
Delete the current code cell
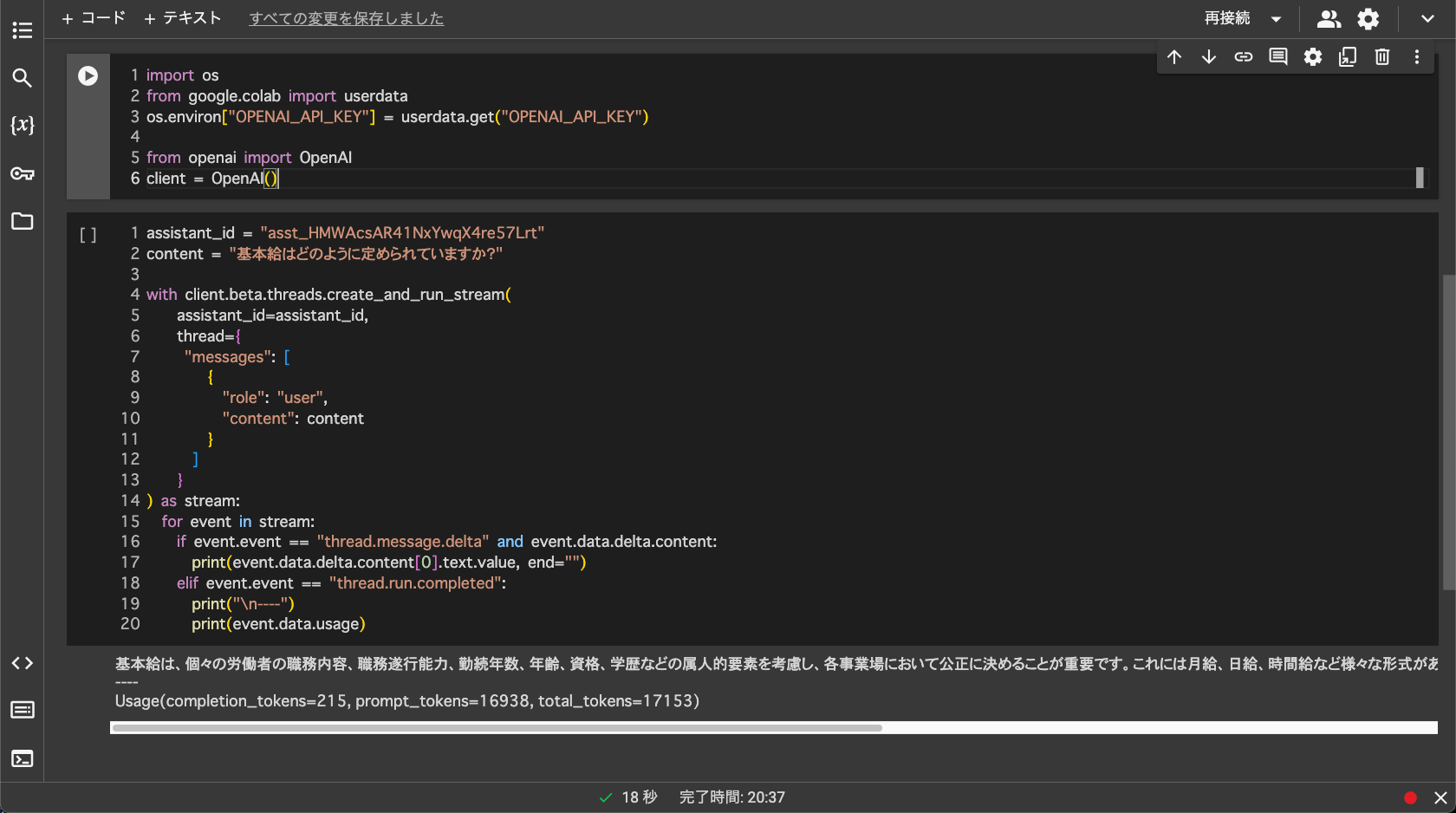[x=1382, y=56]
